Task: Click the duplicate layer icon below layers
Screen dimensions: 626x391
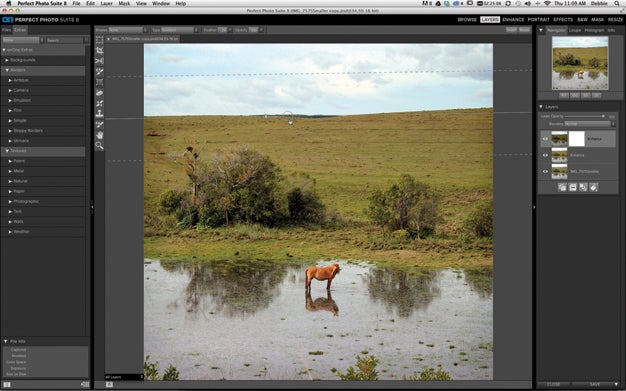Action: pos(583,187)
